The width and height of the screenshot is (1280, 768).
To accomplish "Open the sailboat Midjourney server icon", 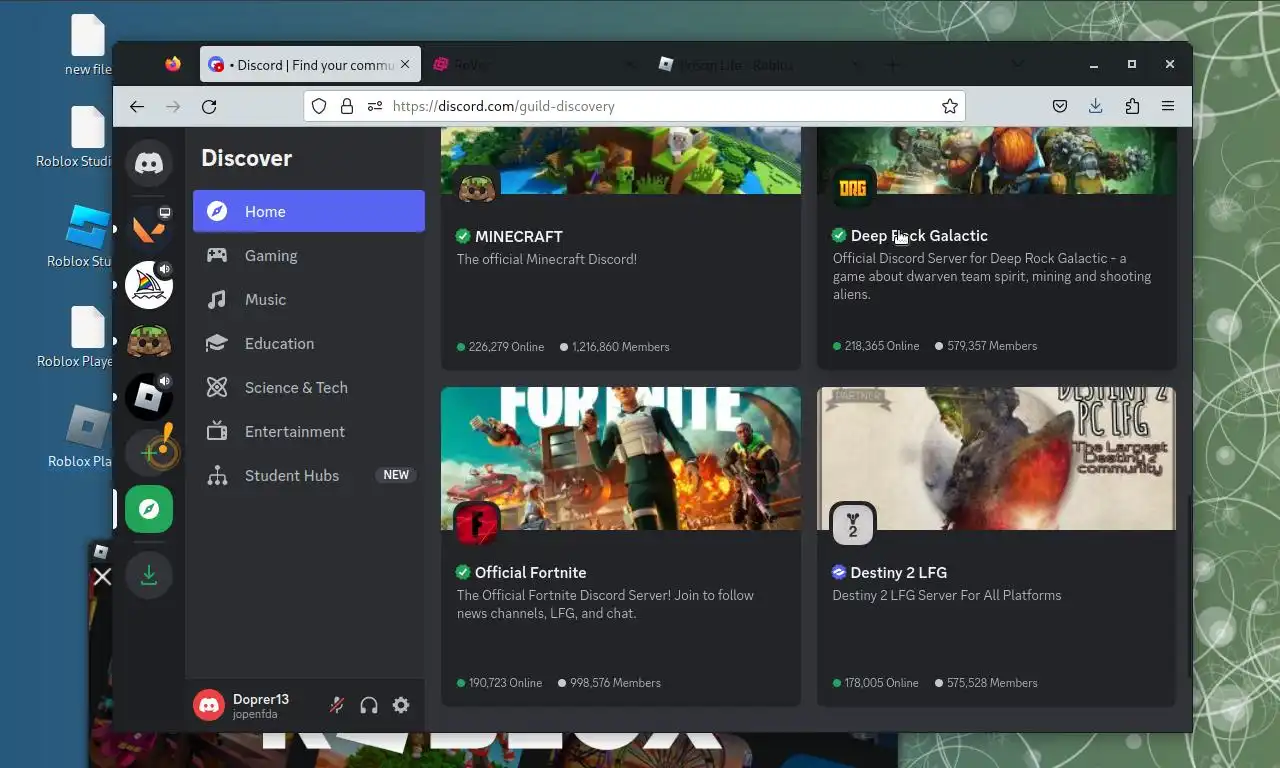I will point(149,285).
